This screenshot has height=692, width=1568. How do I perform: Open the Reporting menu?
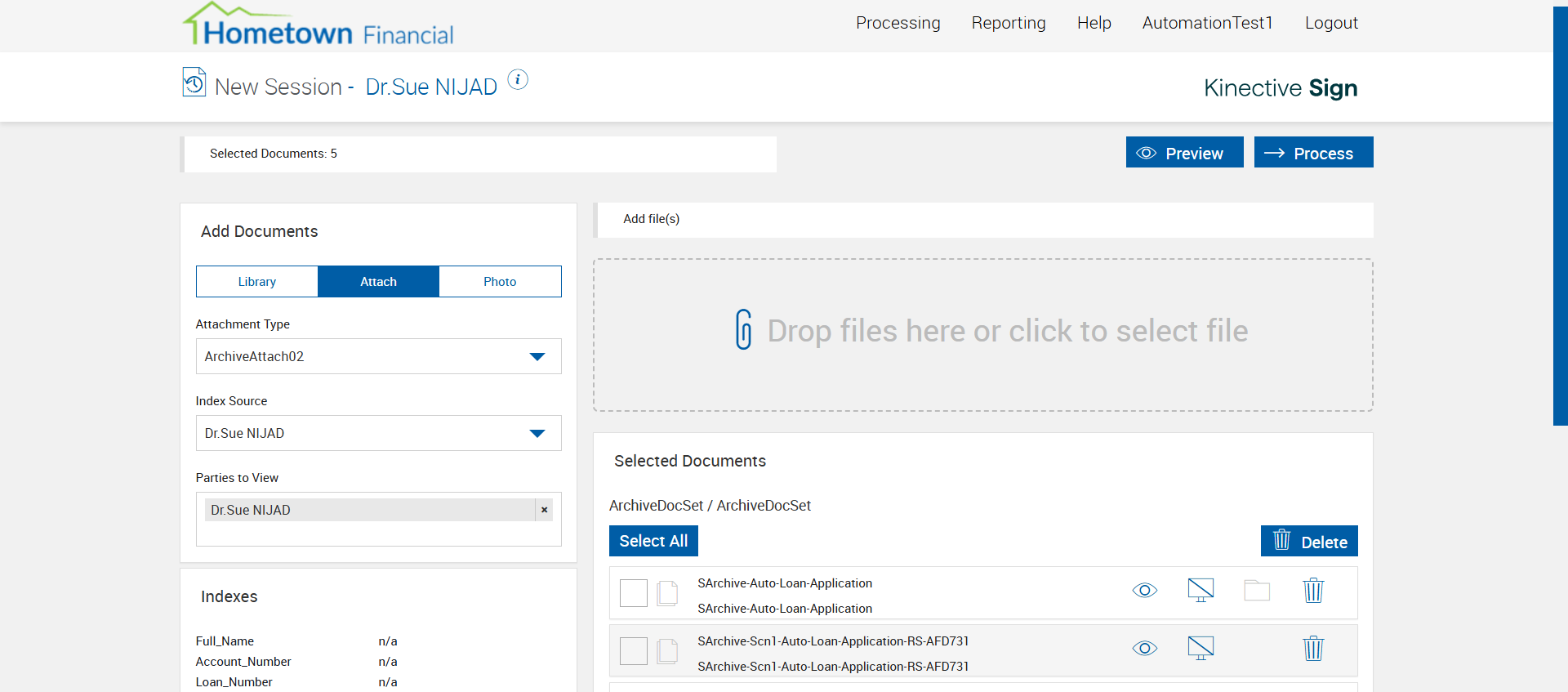(x=1009, y=23)
